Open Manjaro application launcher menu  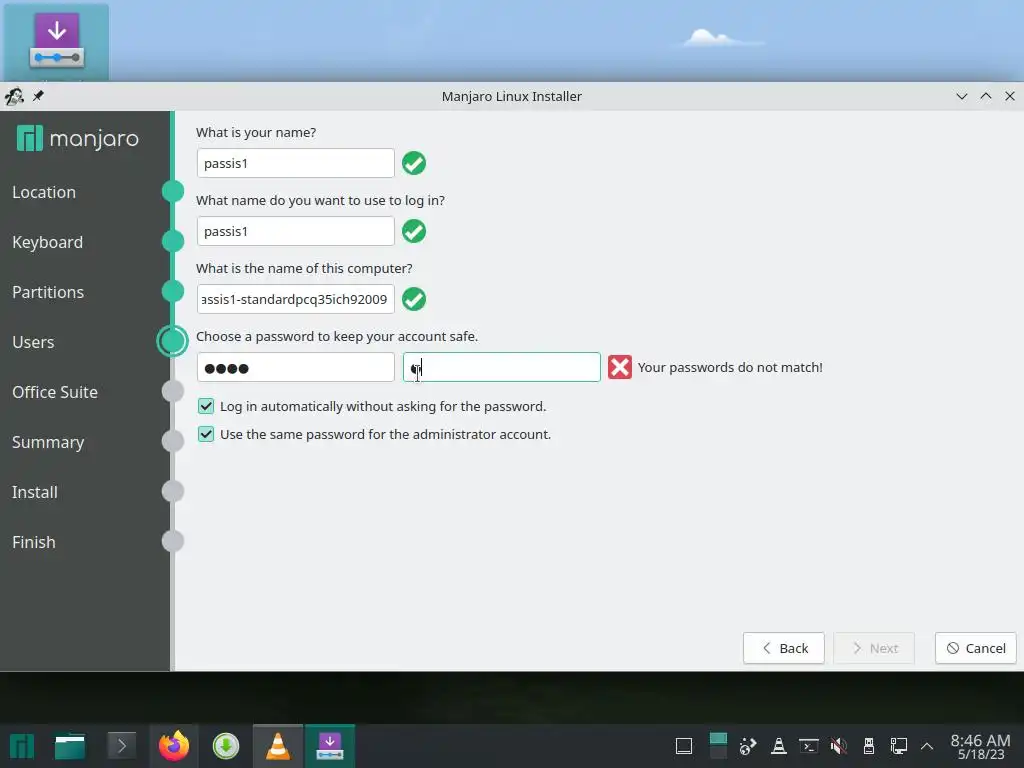pyautogui.click(x=22, y=746)
